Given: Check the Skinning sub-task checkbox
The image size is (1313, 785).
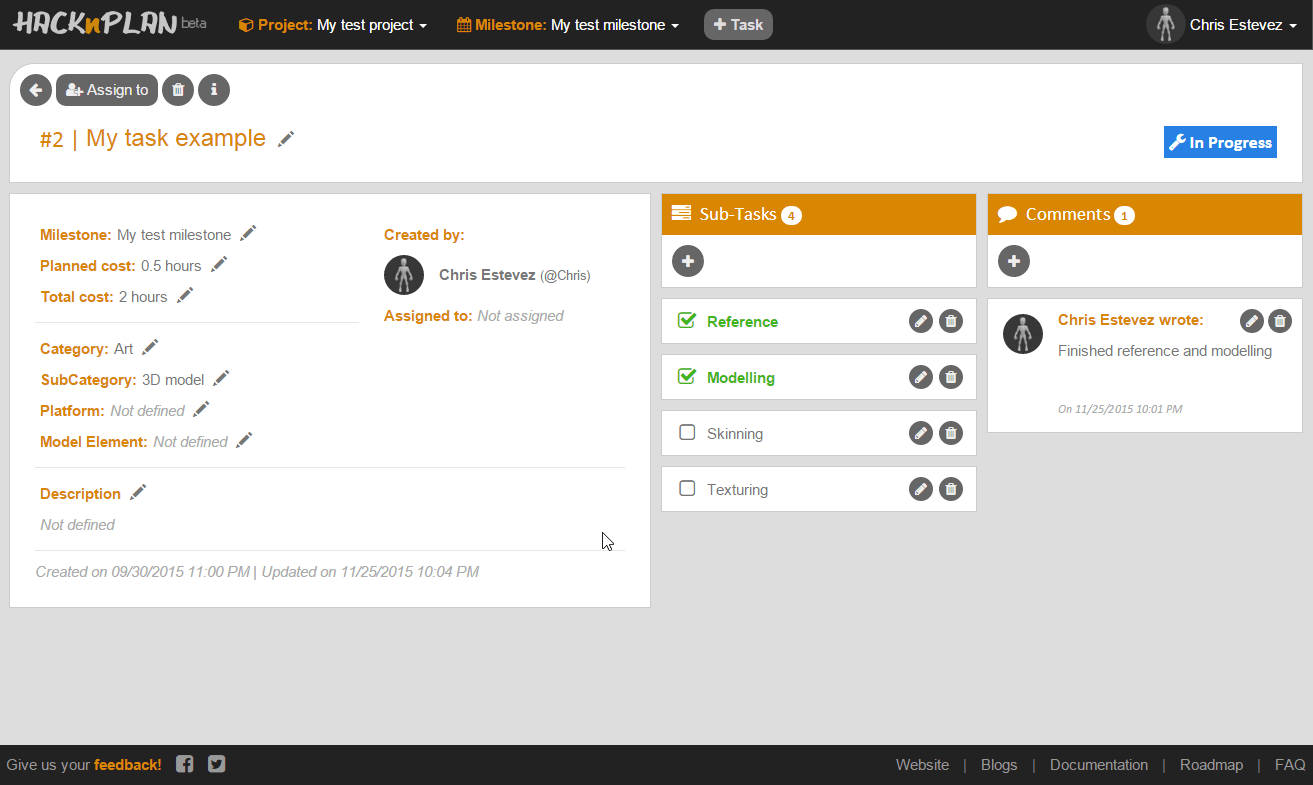Looking at the screenshot, I should click(x=687, y=433).
